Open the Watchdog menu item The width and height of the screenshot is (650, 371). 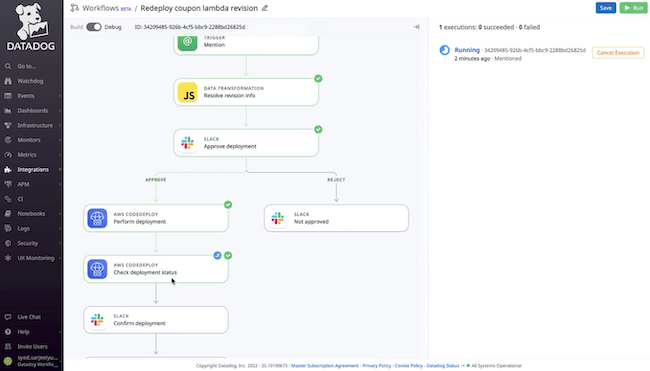coord(30,81)
